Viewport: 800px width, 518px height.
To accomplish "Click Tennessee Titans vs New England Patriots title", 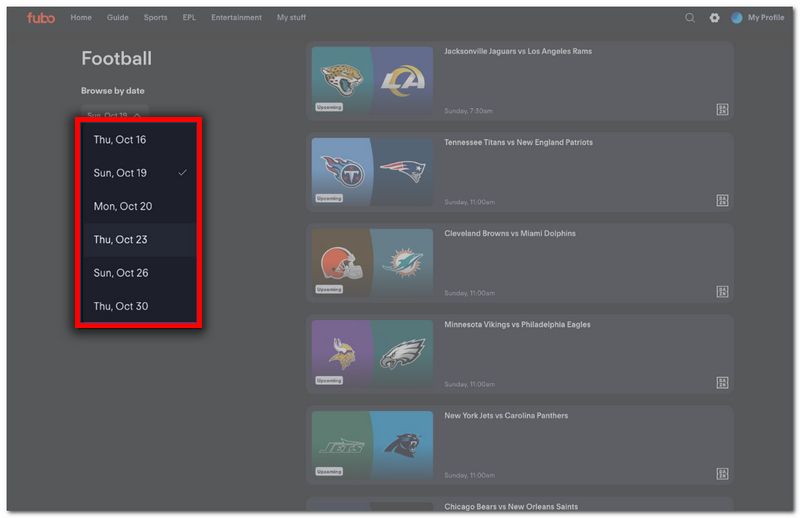I will click(518, 142).
